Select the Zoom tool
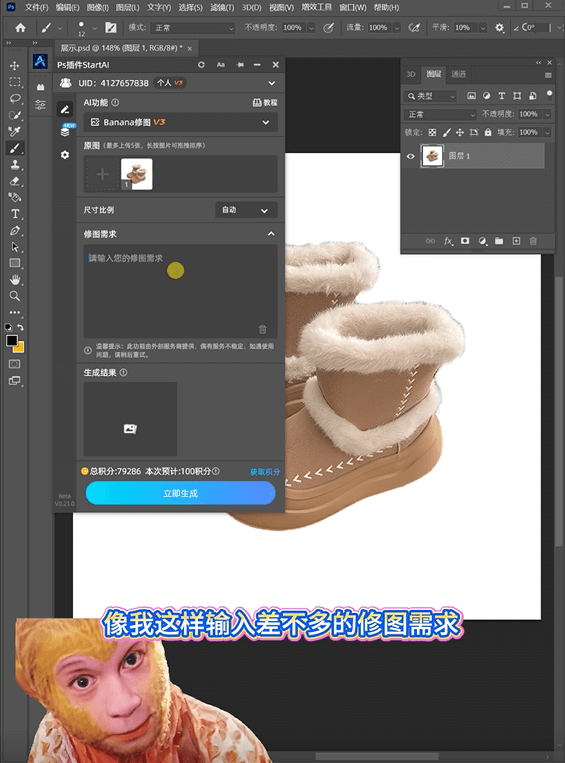The image size is (565, 763). coord(15,296)
